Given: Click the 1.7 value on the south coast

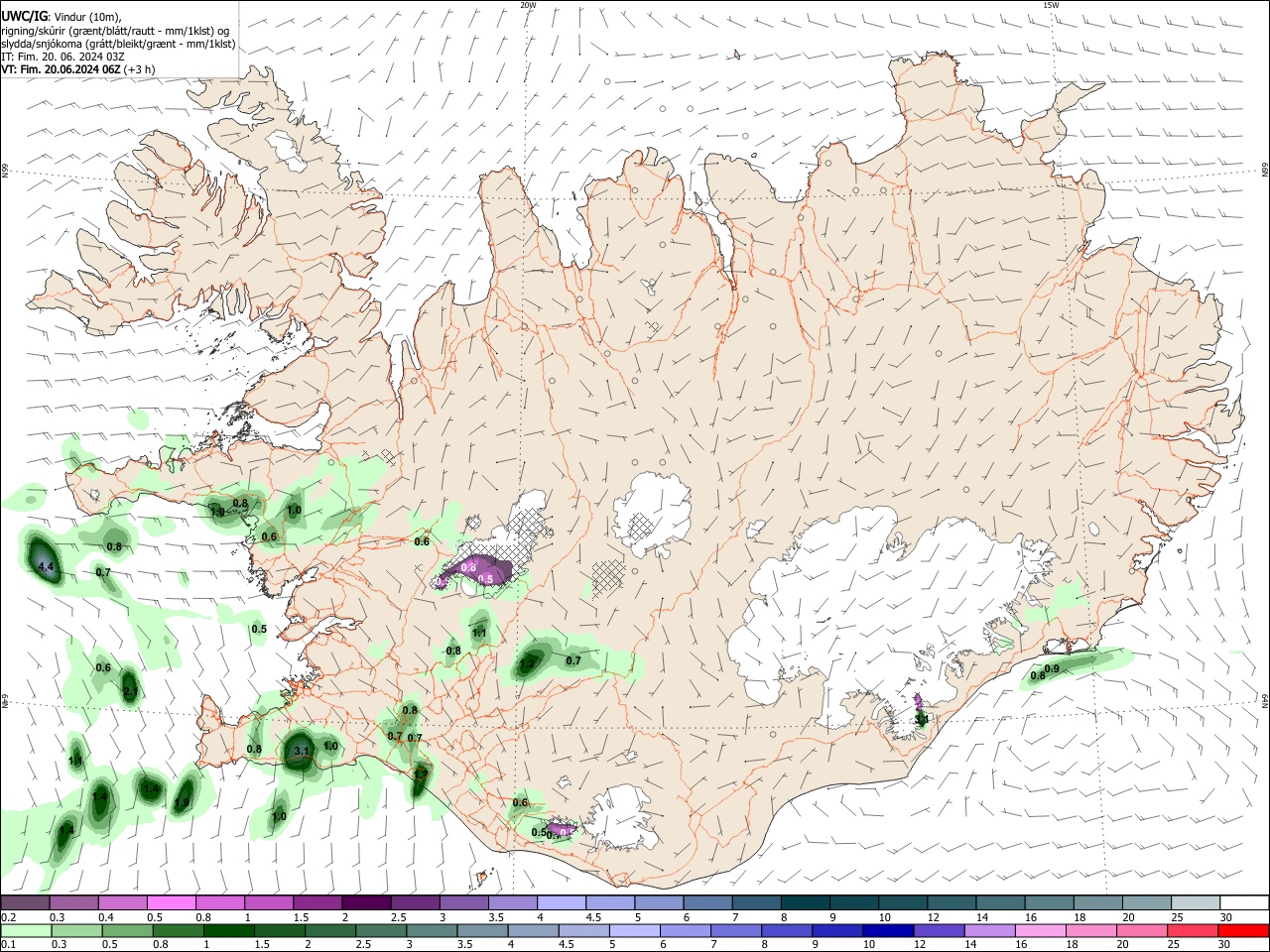Looking at the screenshot, I should pos(421,773).
